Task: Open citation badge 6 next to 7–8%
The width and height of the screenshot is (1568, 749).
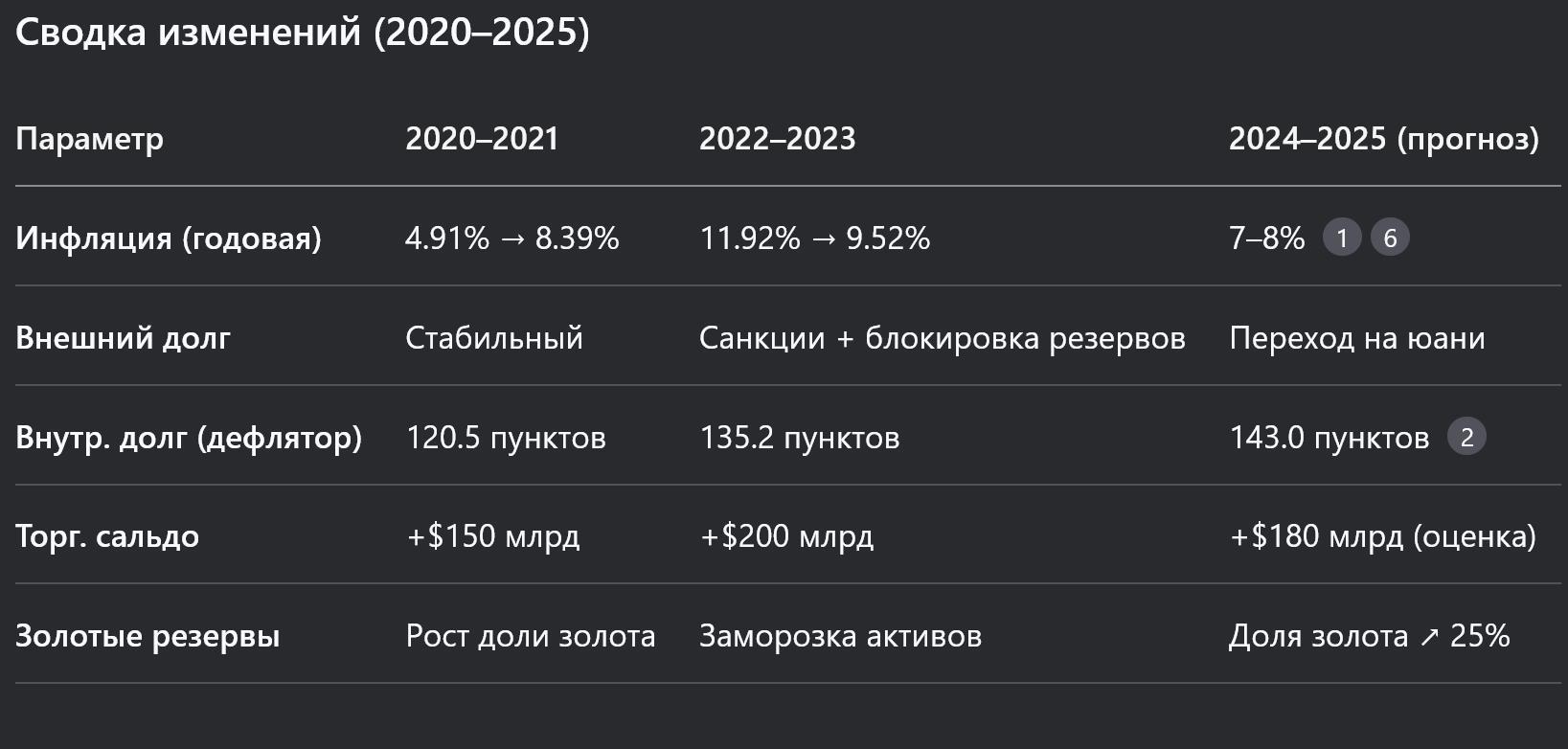Action: pyautogui.click(x=1390, y=238)
